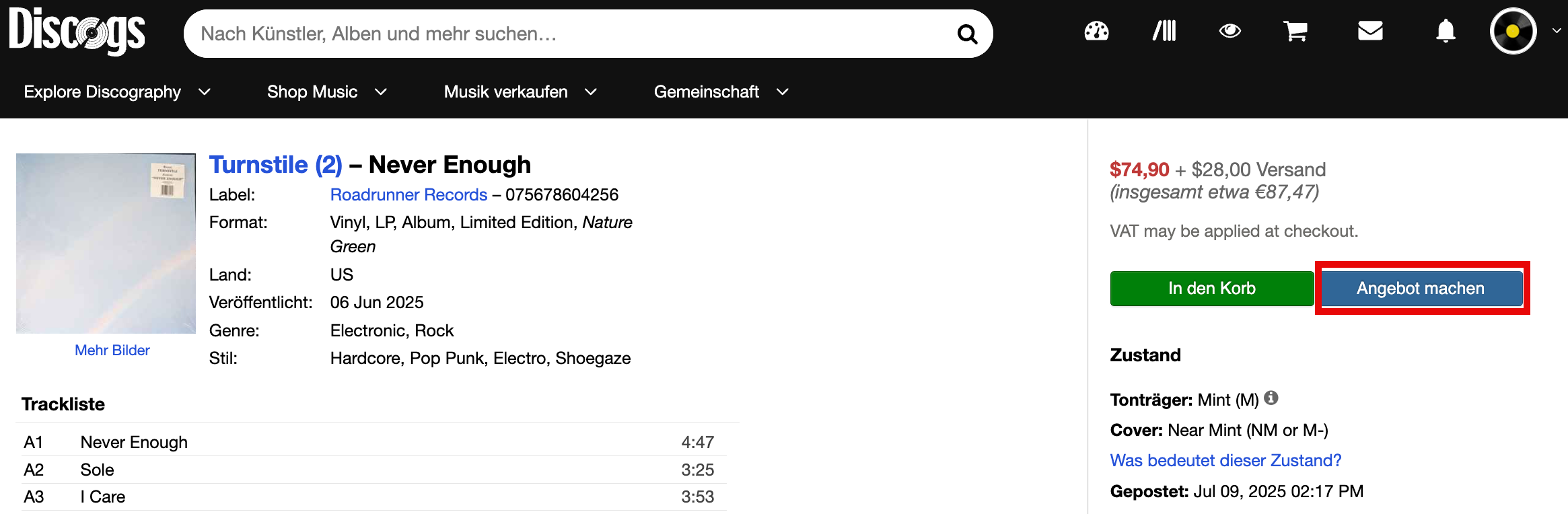
Task: Focus the artist and album search field
Action: tap(572, 34)
